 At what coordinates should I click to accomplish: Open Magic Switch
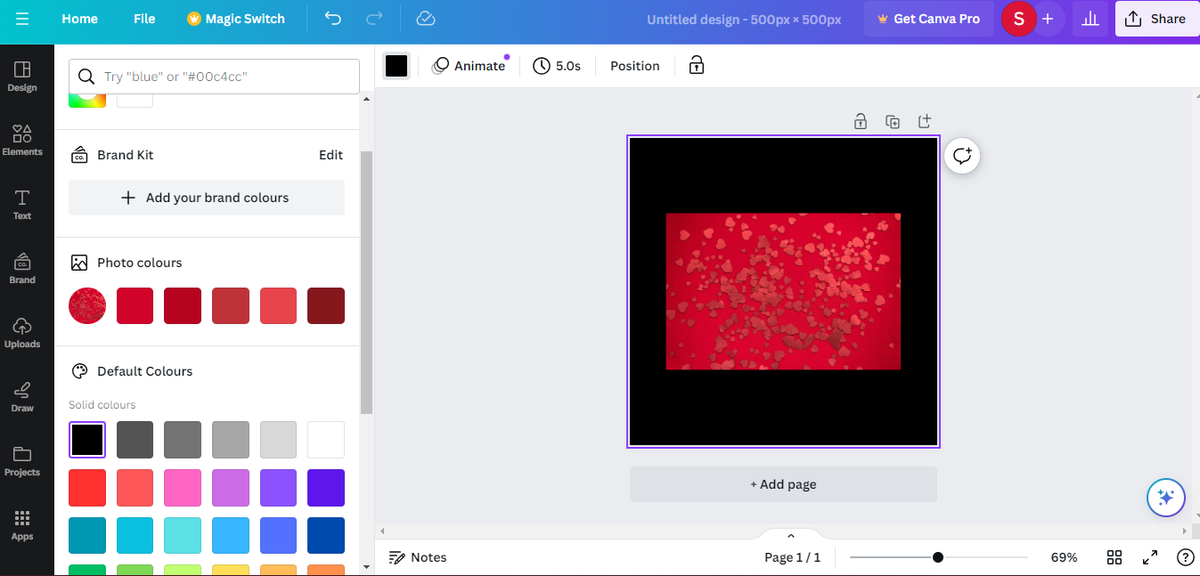click(x=236, y=18)
